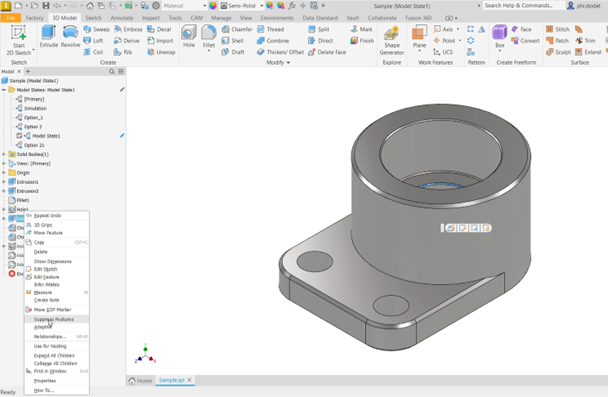Toggle the Model State1 checkbox

click(x=19, y=136)
